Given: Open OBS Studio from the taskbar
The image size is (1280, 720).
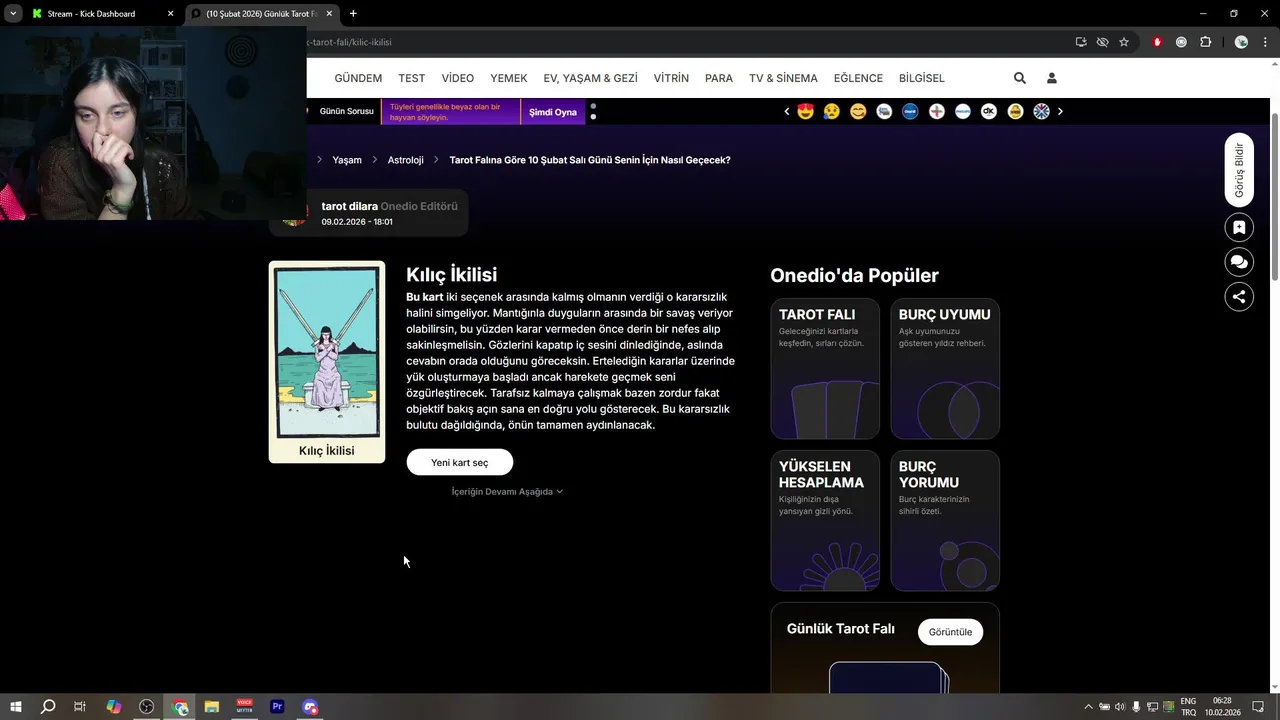Looking at the screenshot, I should (147, 707).
